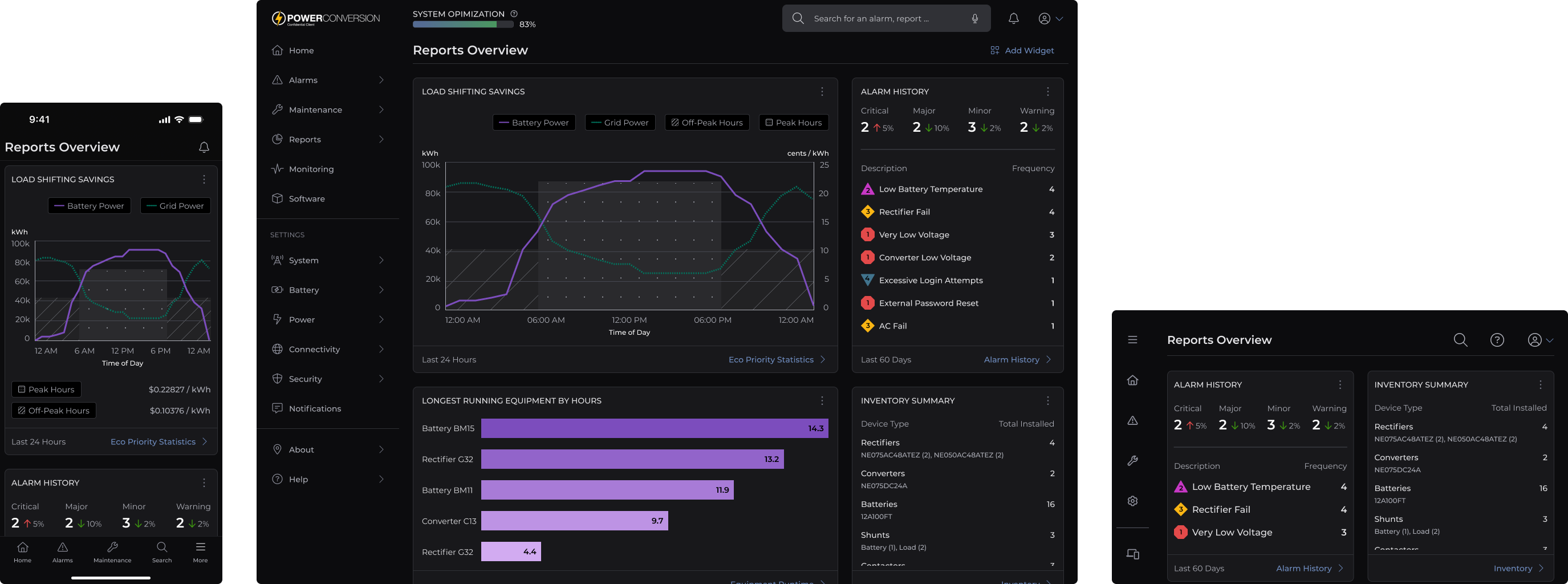The width and height of the screenshot is (1568, 584).
Task: Expand the Battery settings chevron
Action: 381,290
